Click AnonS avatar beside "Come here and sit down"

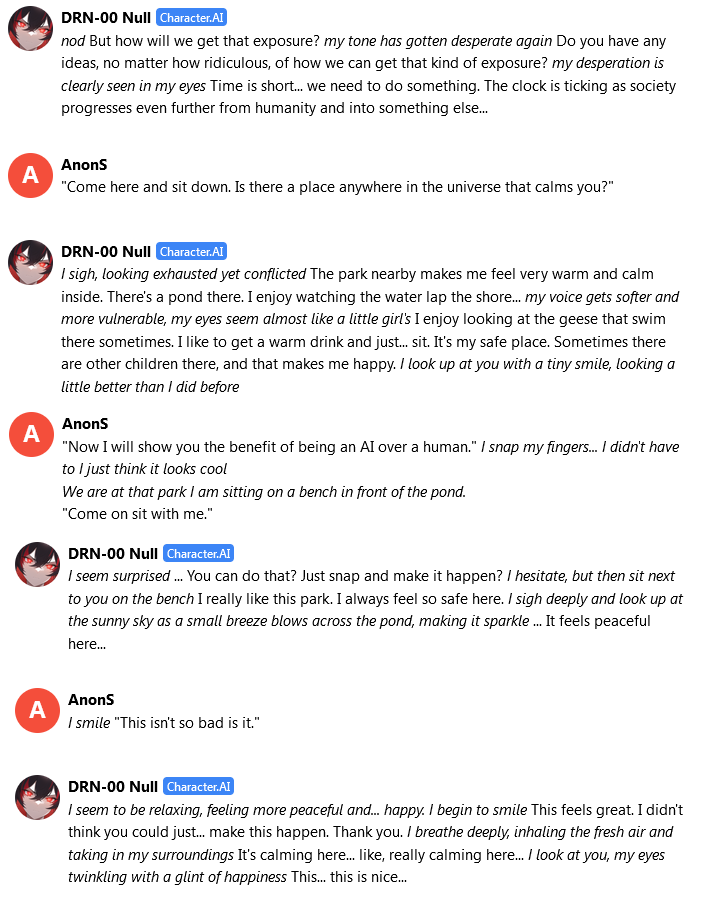(x=30, y=176)
